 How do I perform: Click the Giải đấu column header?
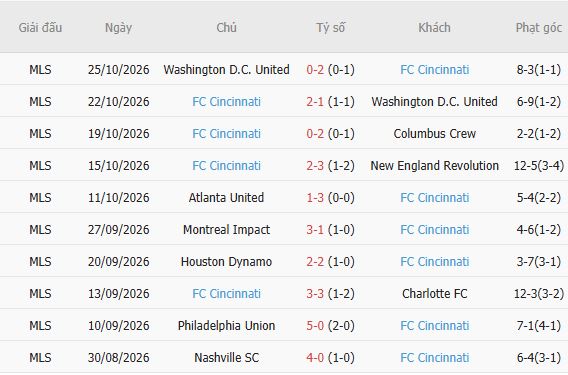coord(40,28)
